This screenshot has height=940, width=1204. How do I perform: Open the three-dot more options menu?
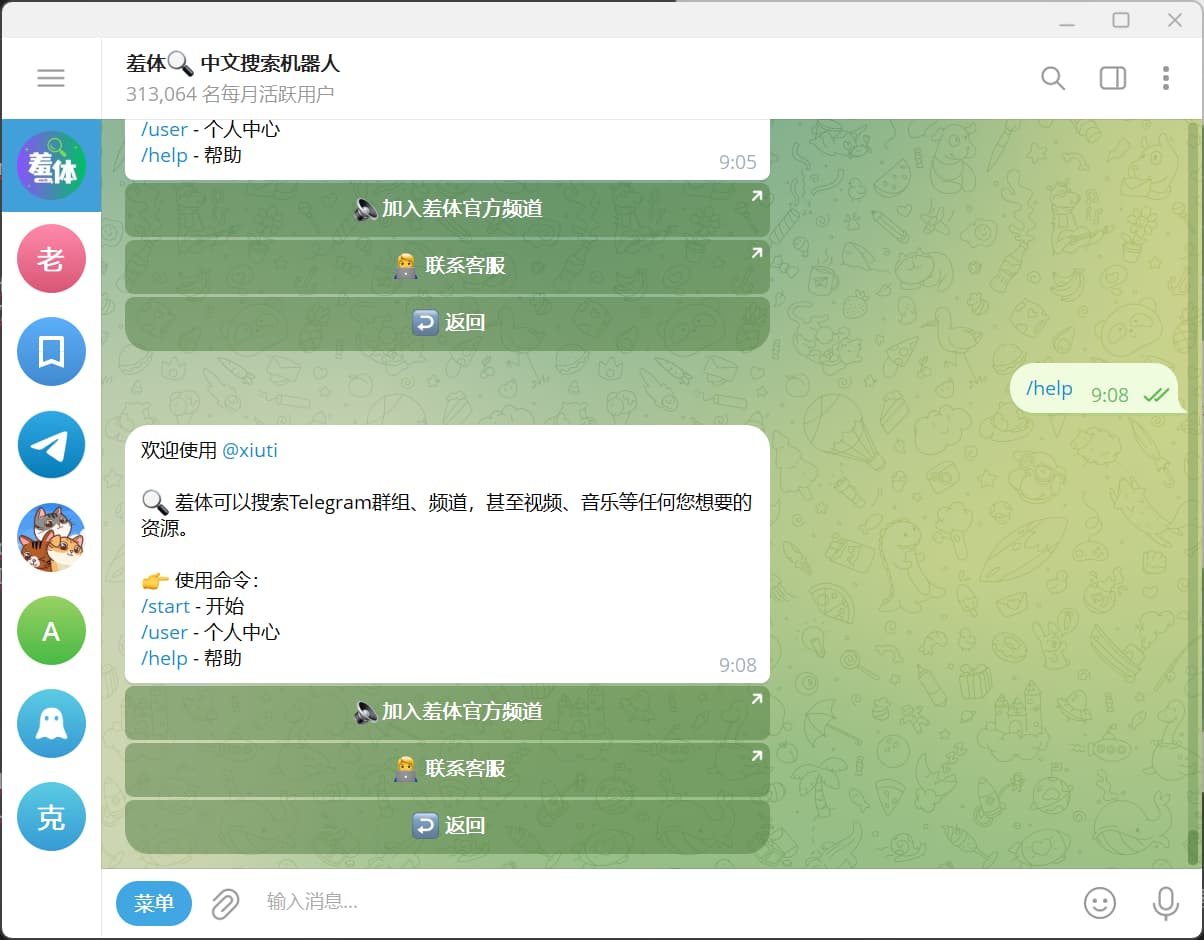1165,78
